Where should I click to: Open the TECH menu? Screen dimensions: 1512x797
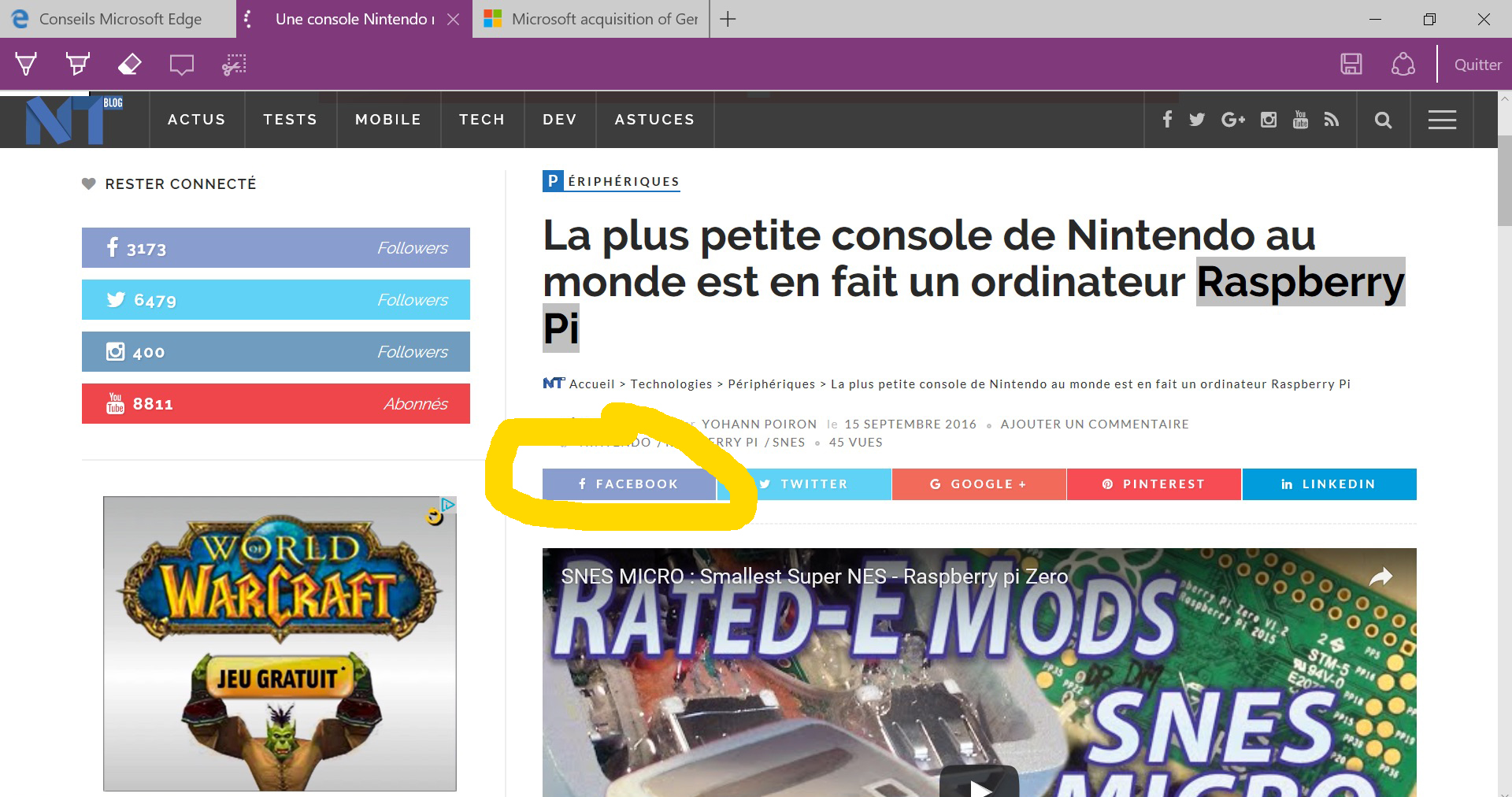pyautogui.click(x=482, y=120)
